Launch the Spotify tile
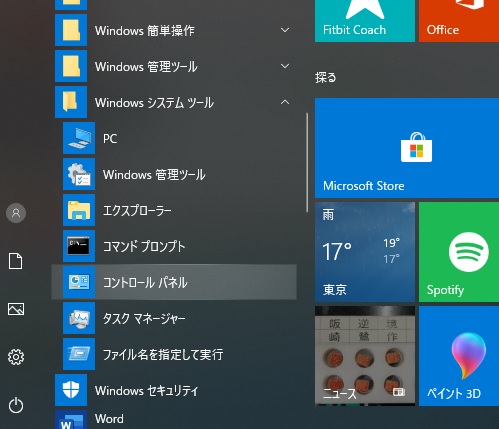Image resolution: width=499 pixels, height=429 pixels. [459, 252]
